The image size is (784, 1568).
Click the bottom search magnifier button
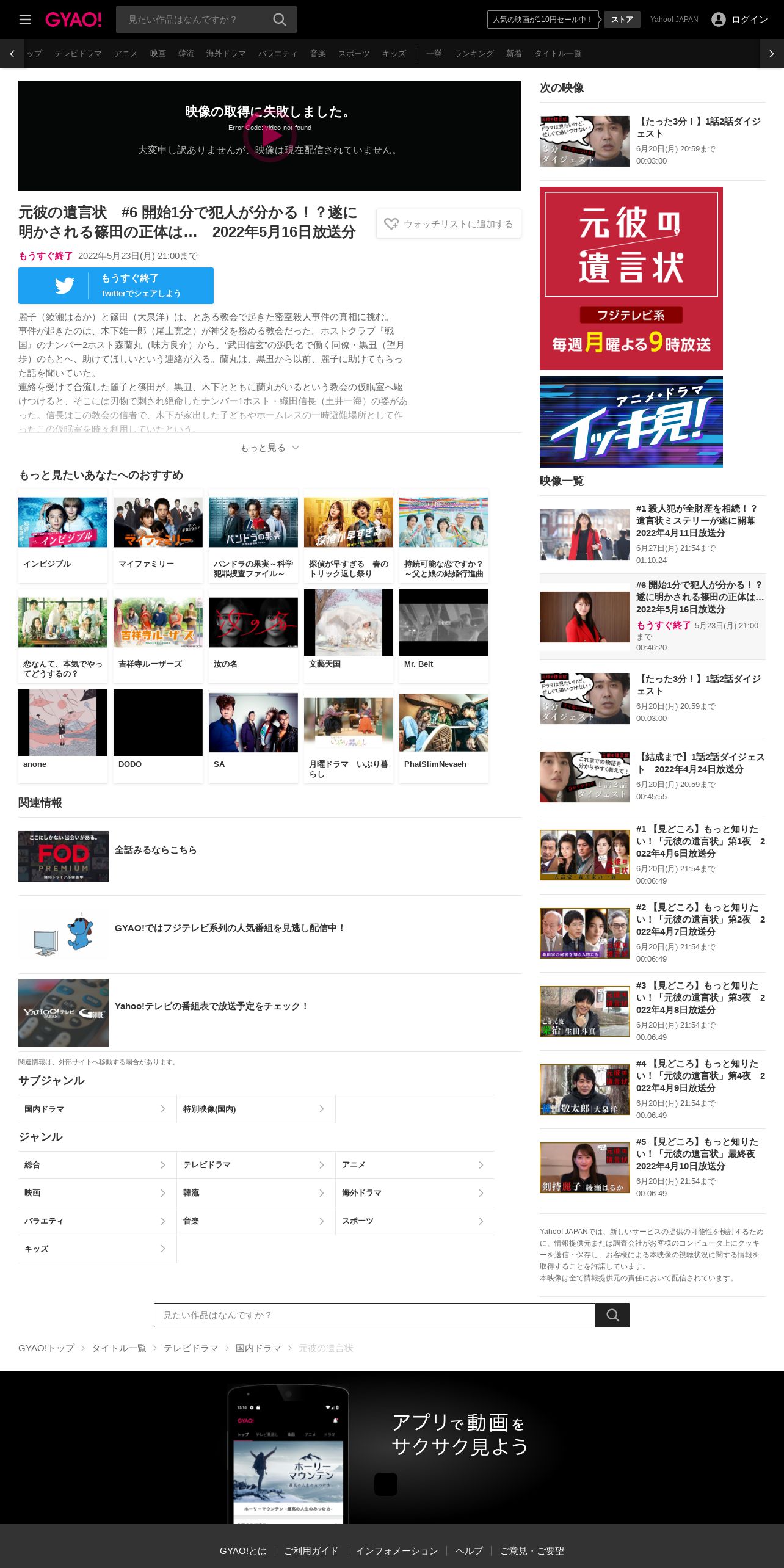(x=612, y=1315)
